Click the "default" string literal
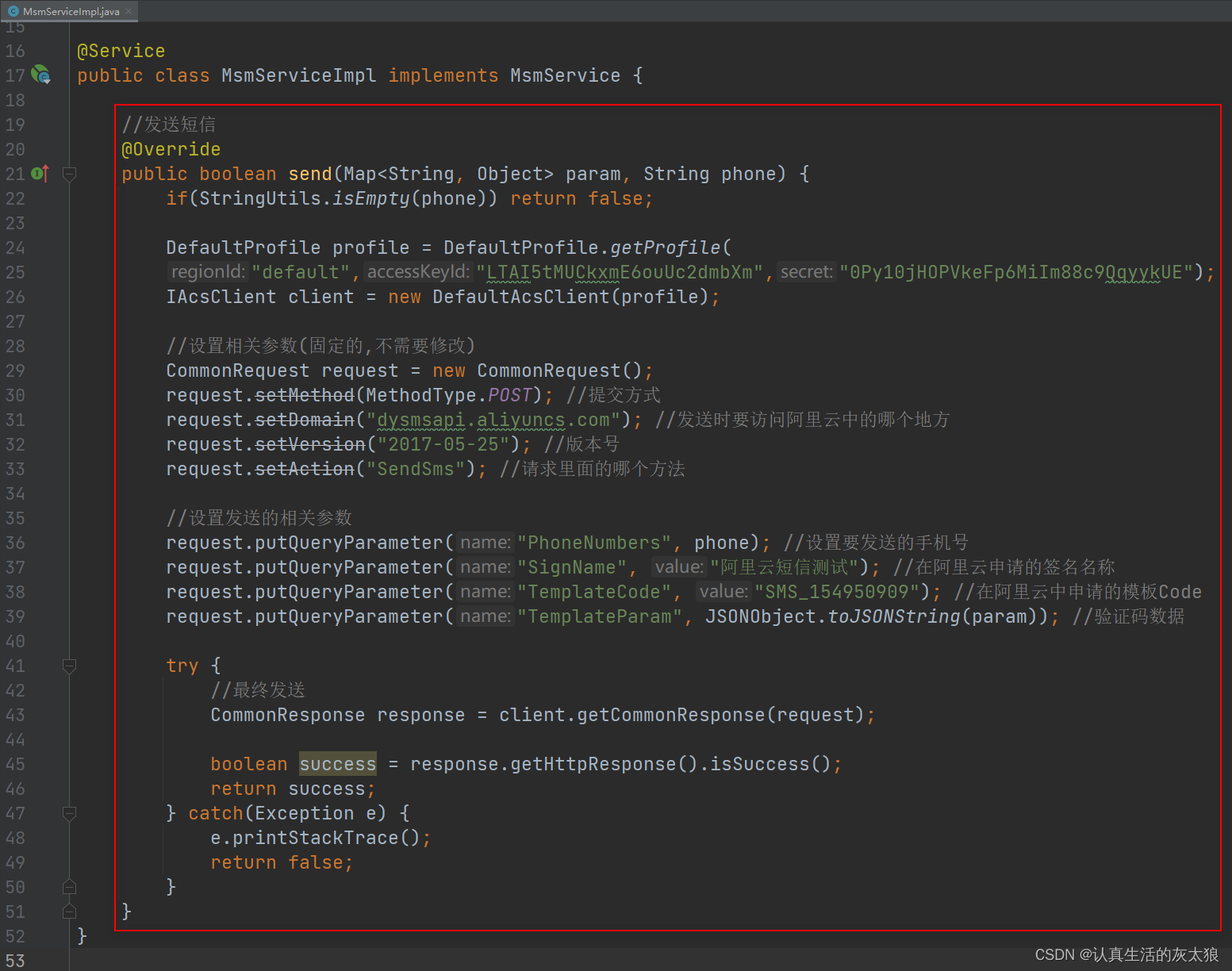The image size is (1232, 971). pos(301,272)
